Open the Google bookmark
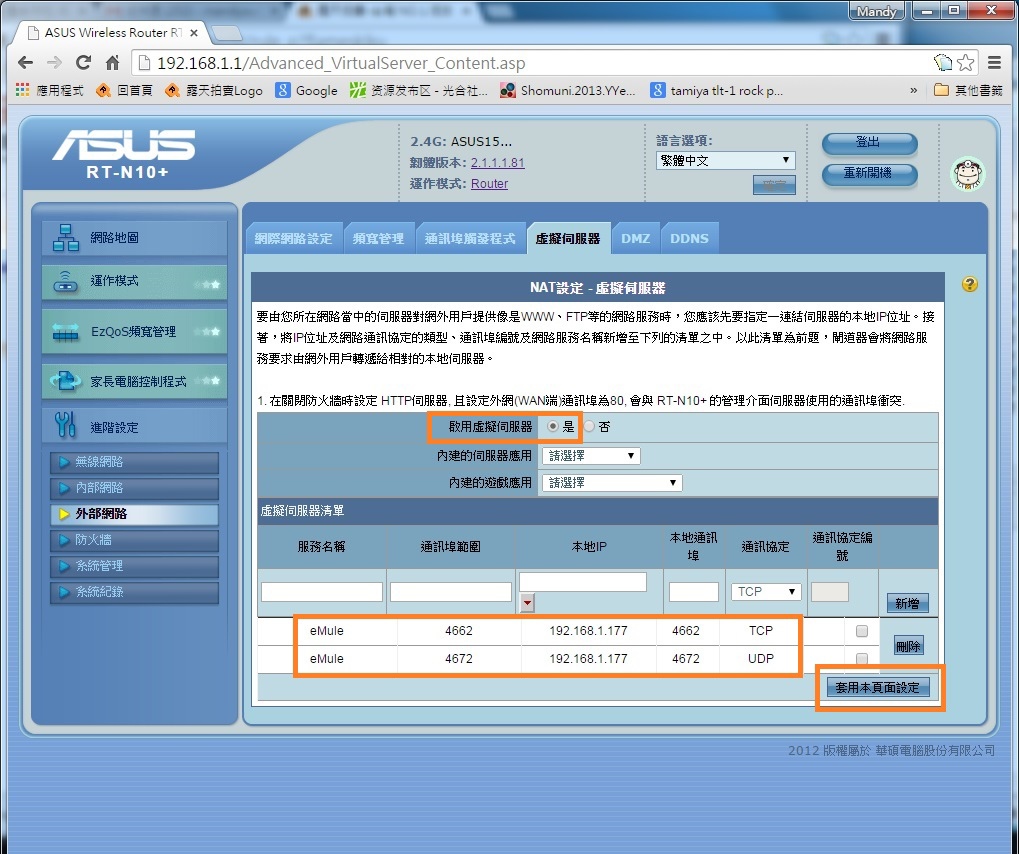The height and width of the screenshot is (854, 1019). click(x=306, y=90)
